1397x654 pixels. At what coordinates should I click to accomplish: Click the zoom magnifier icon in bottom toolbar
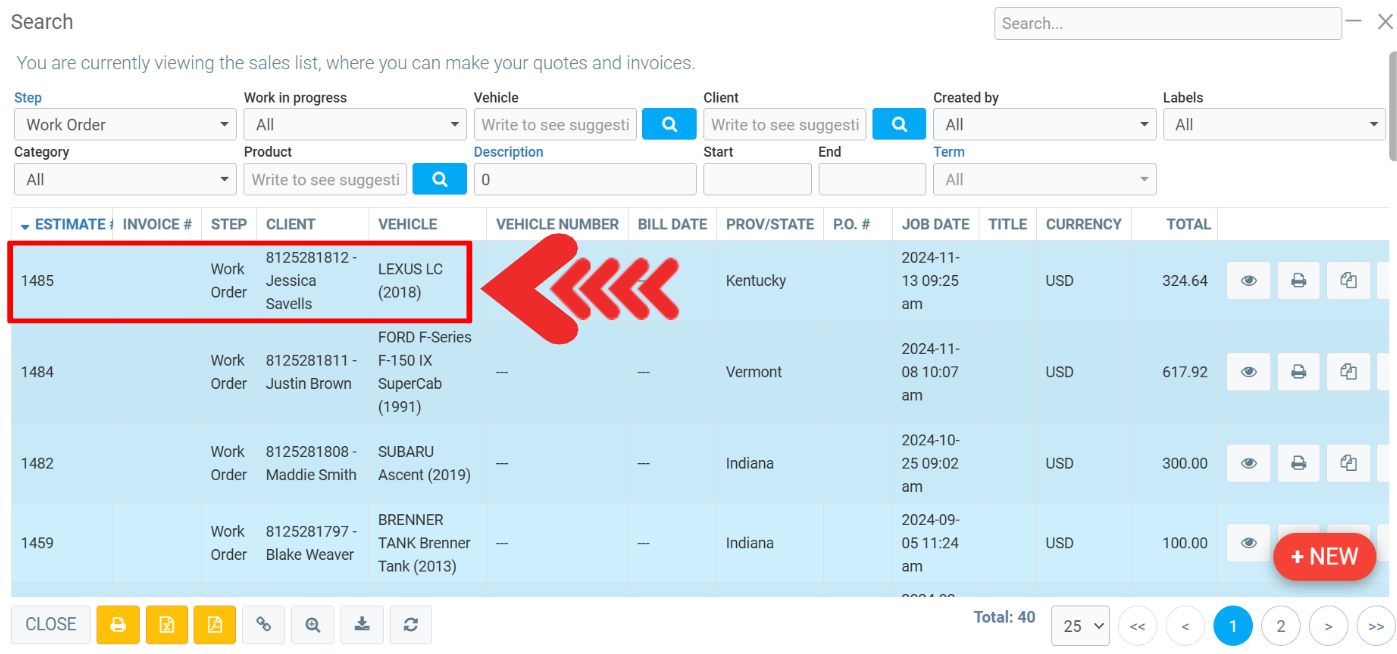pos(313,625)
